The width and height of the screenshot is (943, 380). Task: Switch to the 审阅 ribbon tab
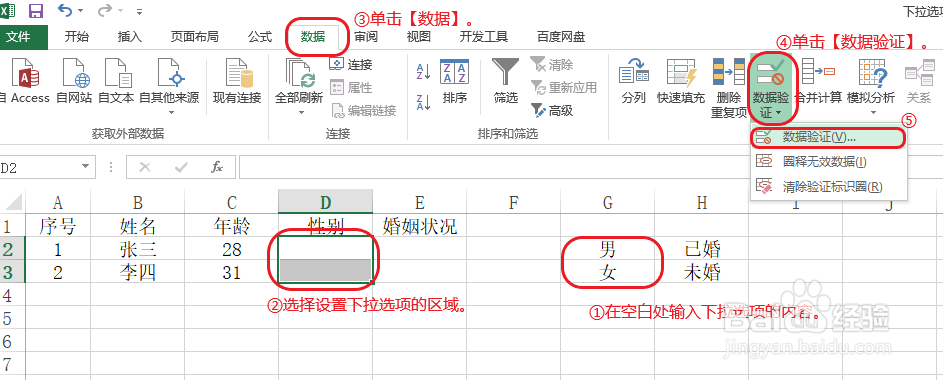coord(365,37)
